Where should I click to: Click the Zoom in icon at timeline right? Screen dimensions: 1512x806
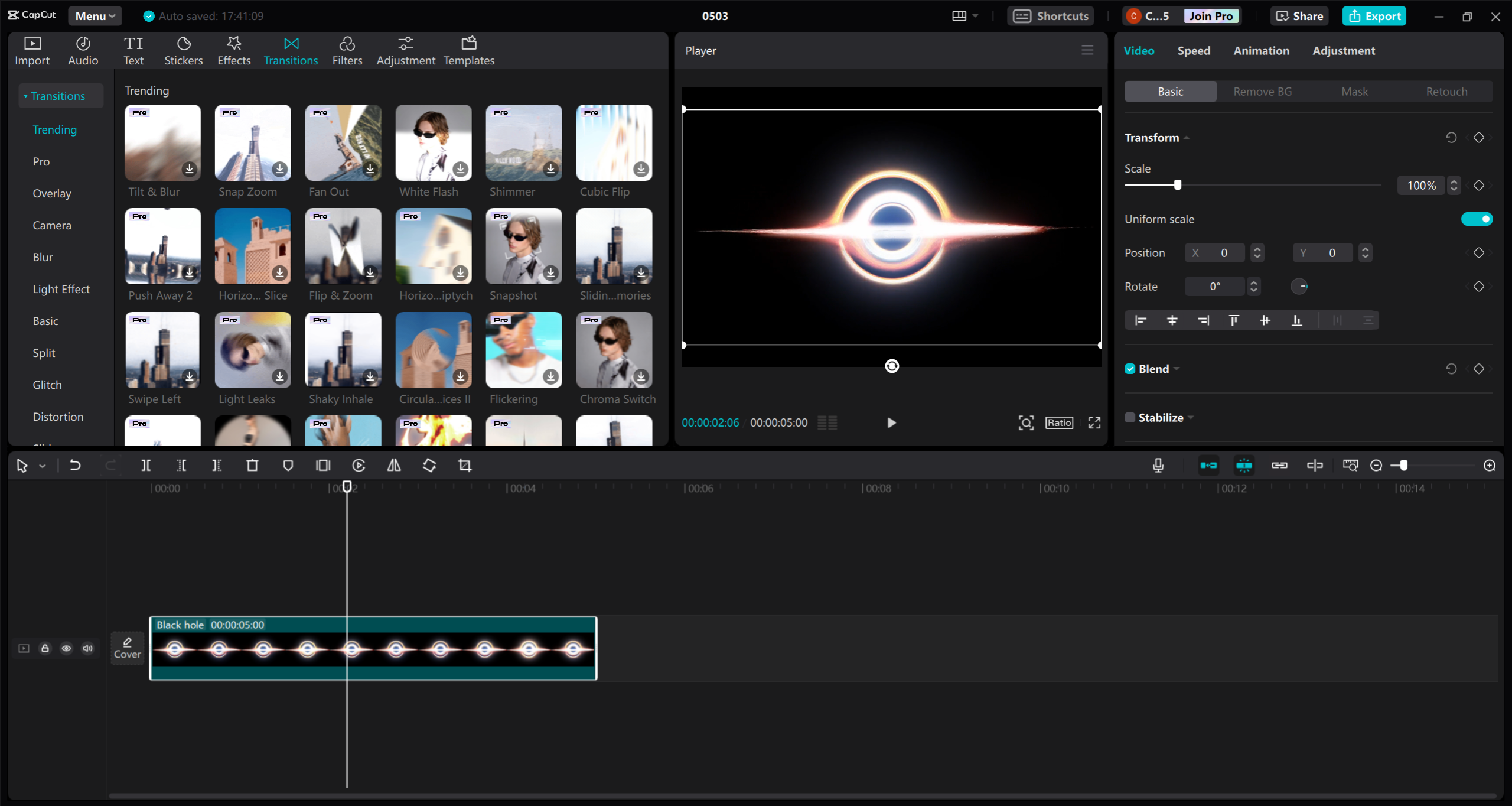(1489, 465)
